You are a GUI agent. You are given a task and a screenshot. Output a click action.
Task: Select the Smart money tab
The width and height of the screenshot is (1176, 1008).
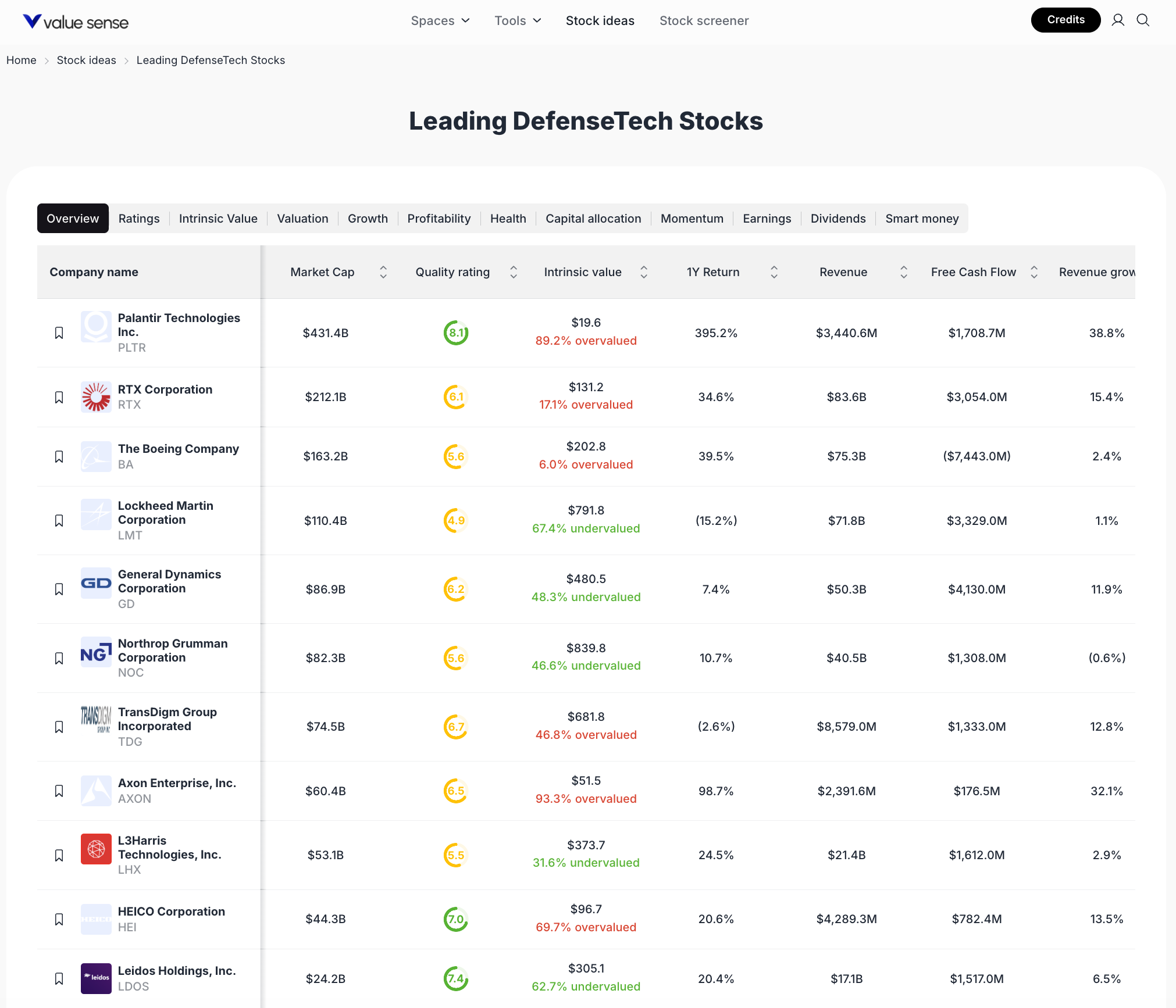click(922, 219)
